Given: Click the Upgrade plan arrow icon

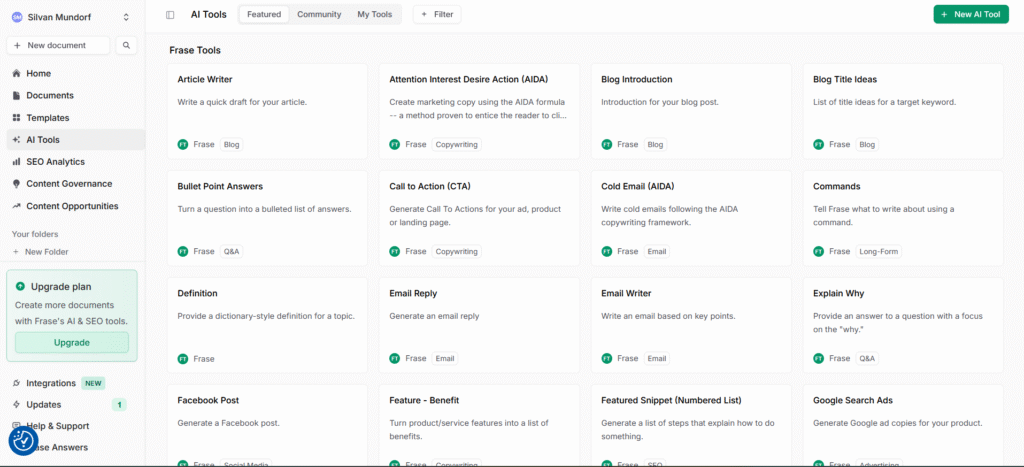Looking at the screenshot, I should [20, 286].
